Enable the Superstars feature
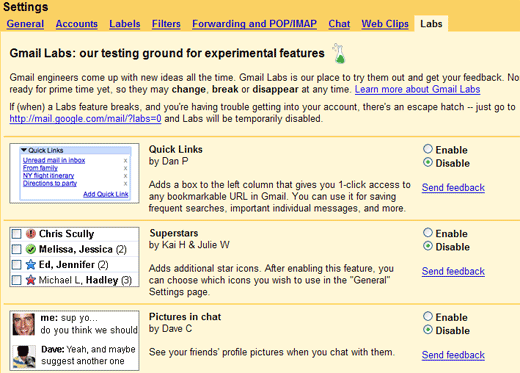 point(428,233)
